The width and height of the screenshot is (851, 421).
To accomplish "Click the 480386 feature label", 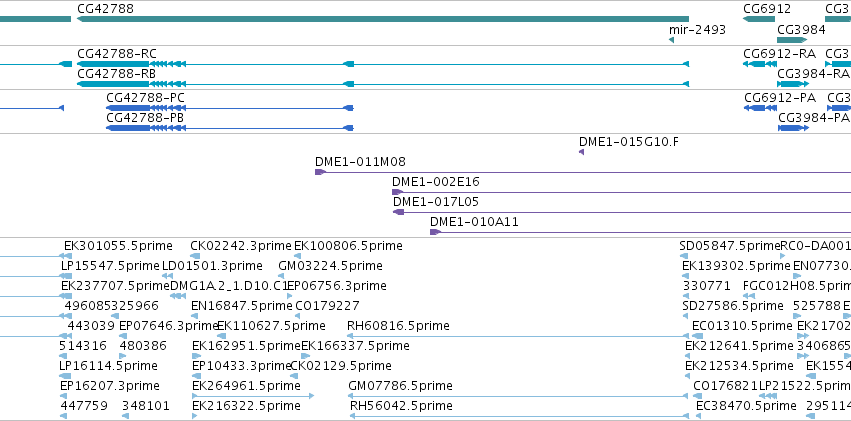I will click(x=143, y=346).
